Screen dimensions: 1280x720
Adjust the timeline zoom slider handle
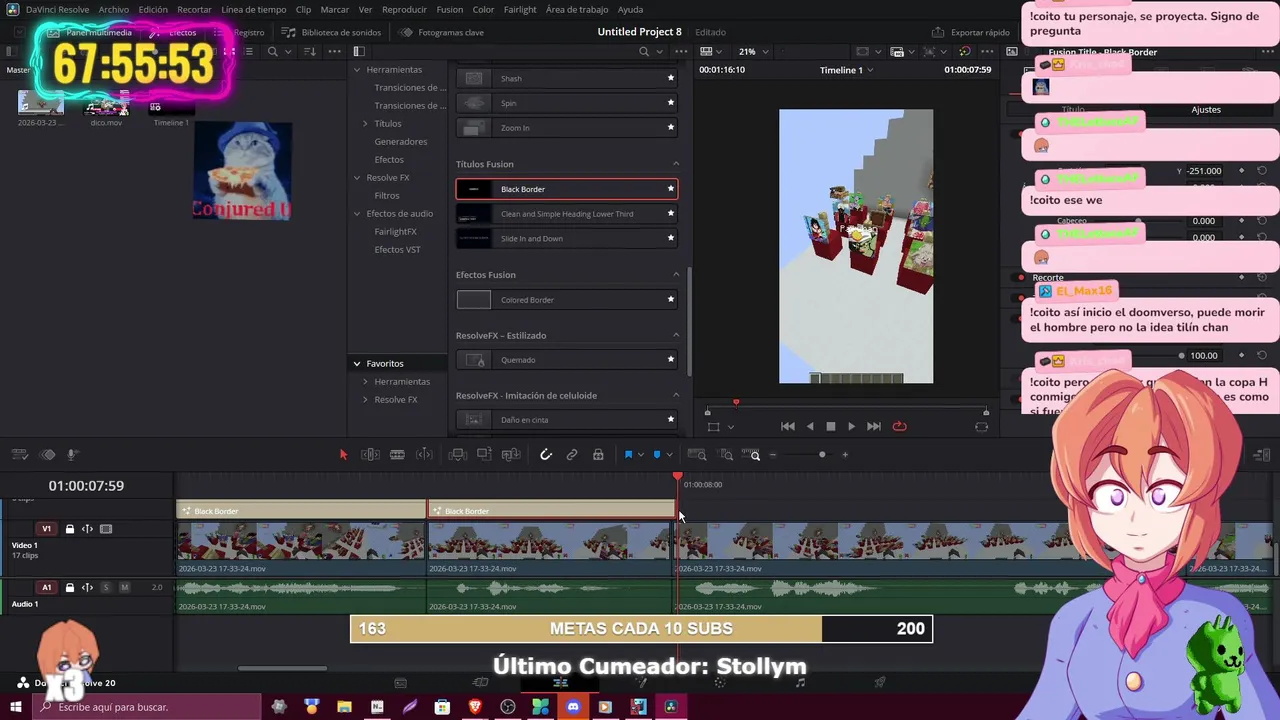tap(822, 455)
